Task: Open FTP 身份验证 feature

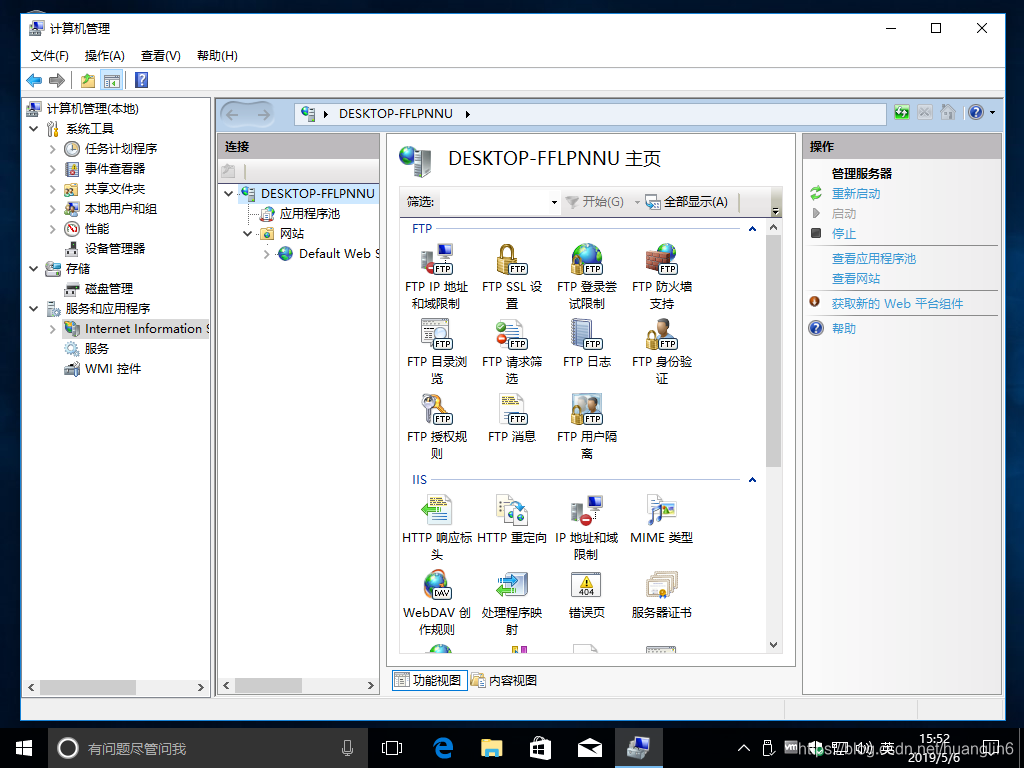Action: pos(662,352)
